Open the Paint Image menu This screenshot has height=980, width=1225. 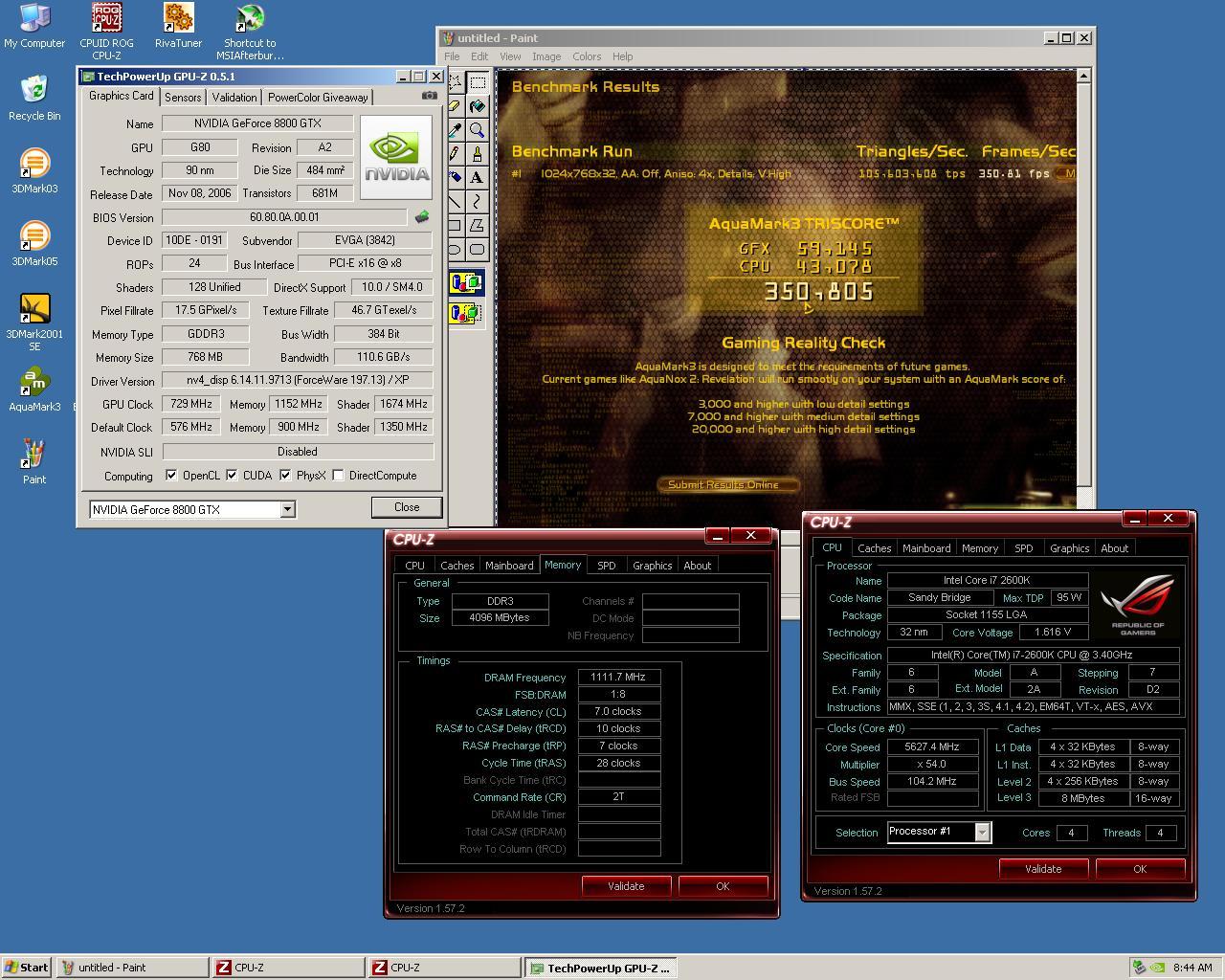pyautogui.click(x=546, y=56)
